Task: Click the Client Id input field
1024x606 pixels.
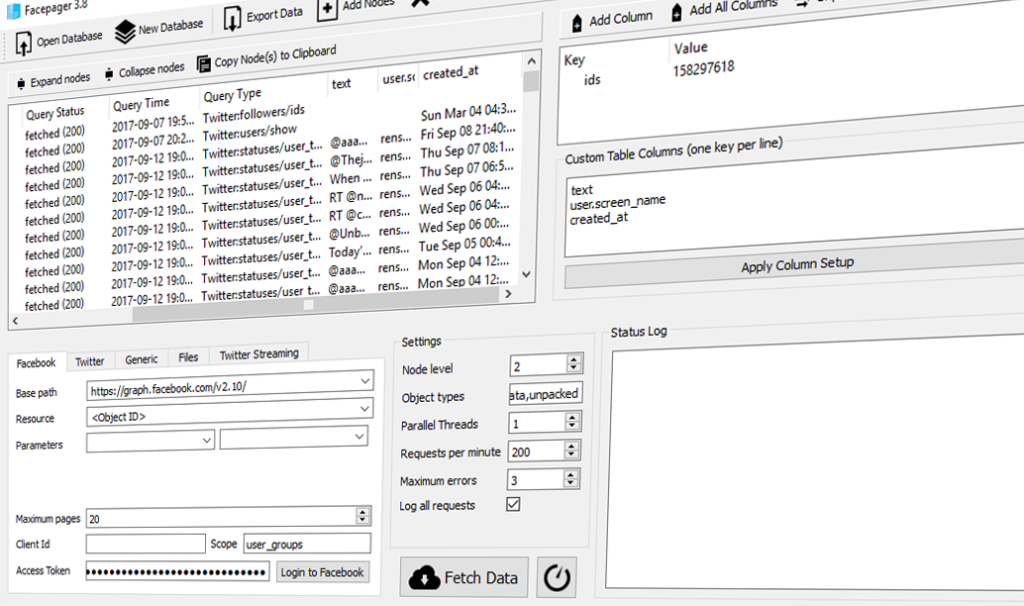Action: point(145,544)
